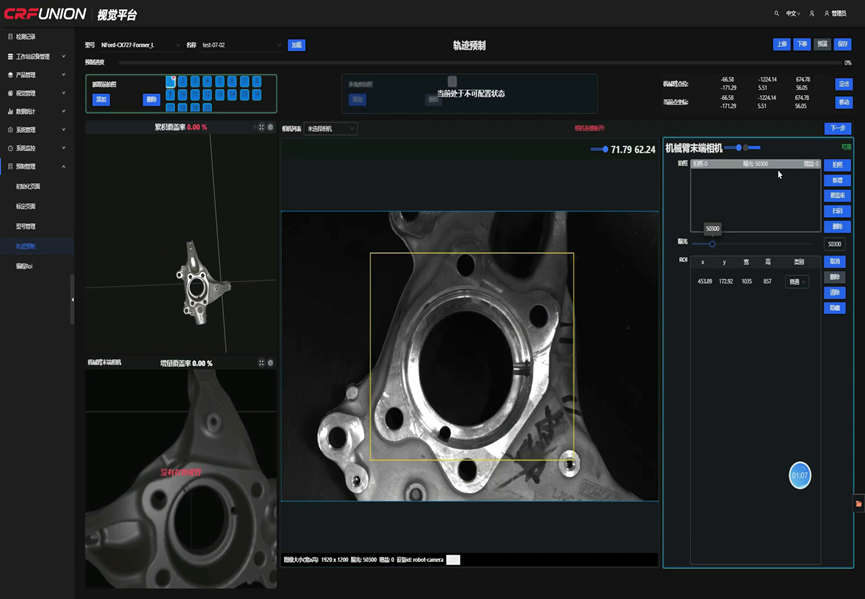The height and width of the screenshot is (599, 865).
Task: Open the user profile icon beside language selector
Action: pyautogui.click(x=812, y=14)
